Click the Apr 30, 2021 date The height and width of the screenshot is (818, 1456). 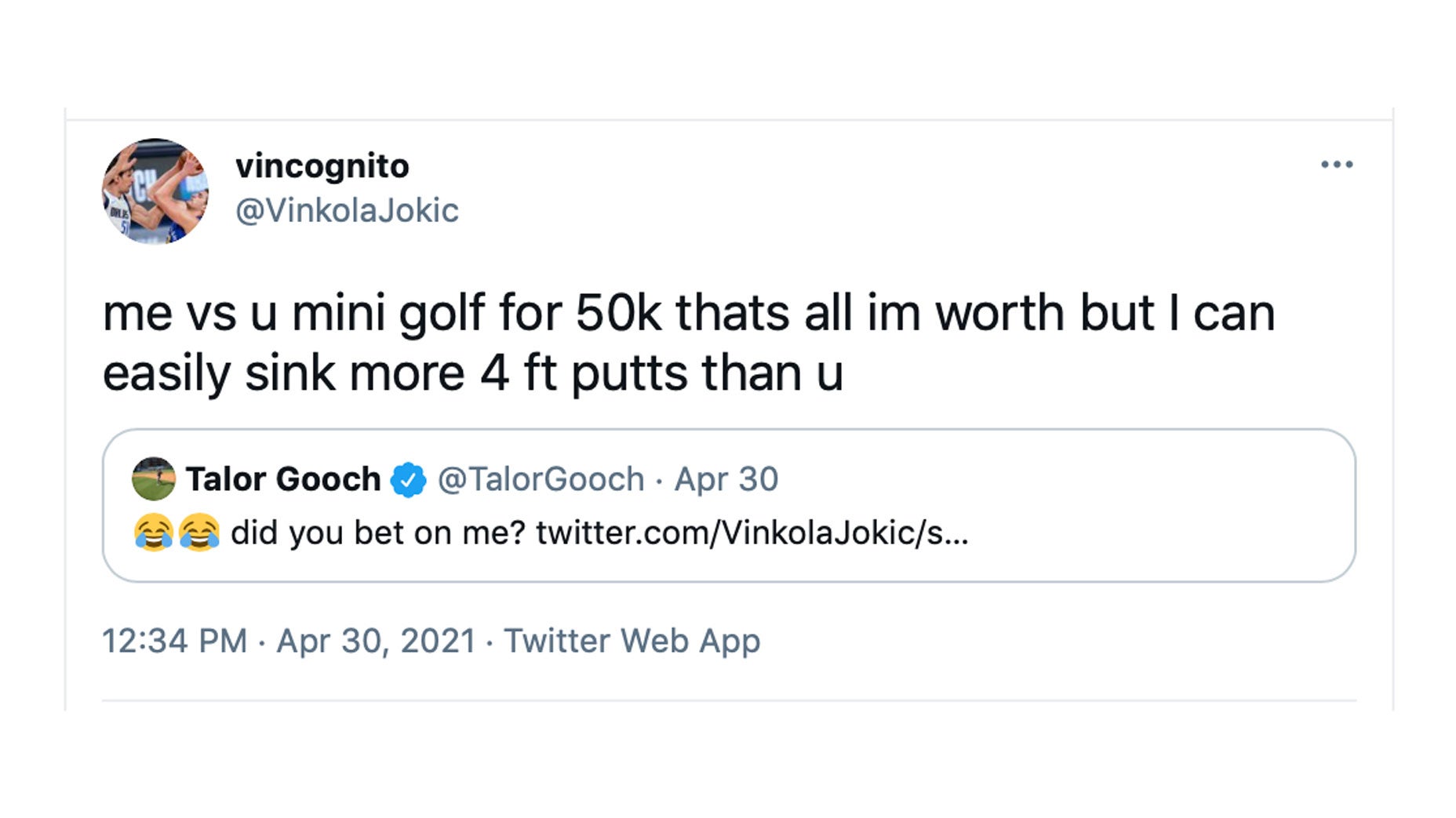[x=376, y=641]
